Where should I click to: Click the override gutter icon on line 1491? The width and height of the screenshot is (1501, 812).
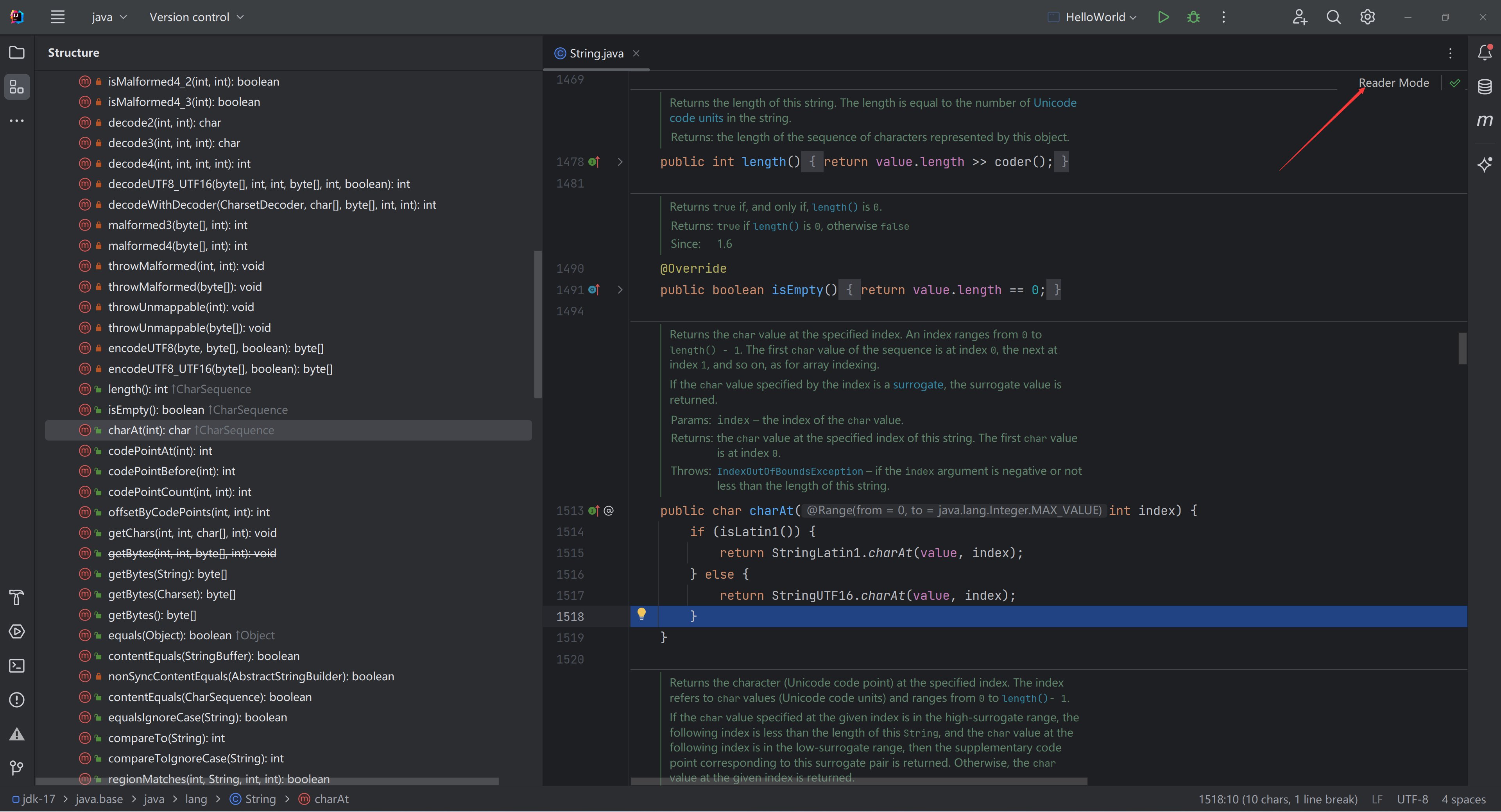[x=594, y=290]
